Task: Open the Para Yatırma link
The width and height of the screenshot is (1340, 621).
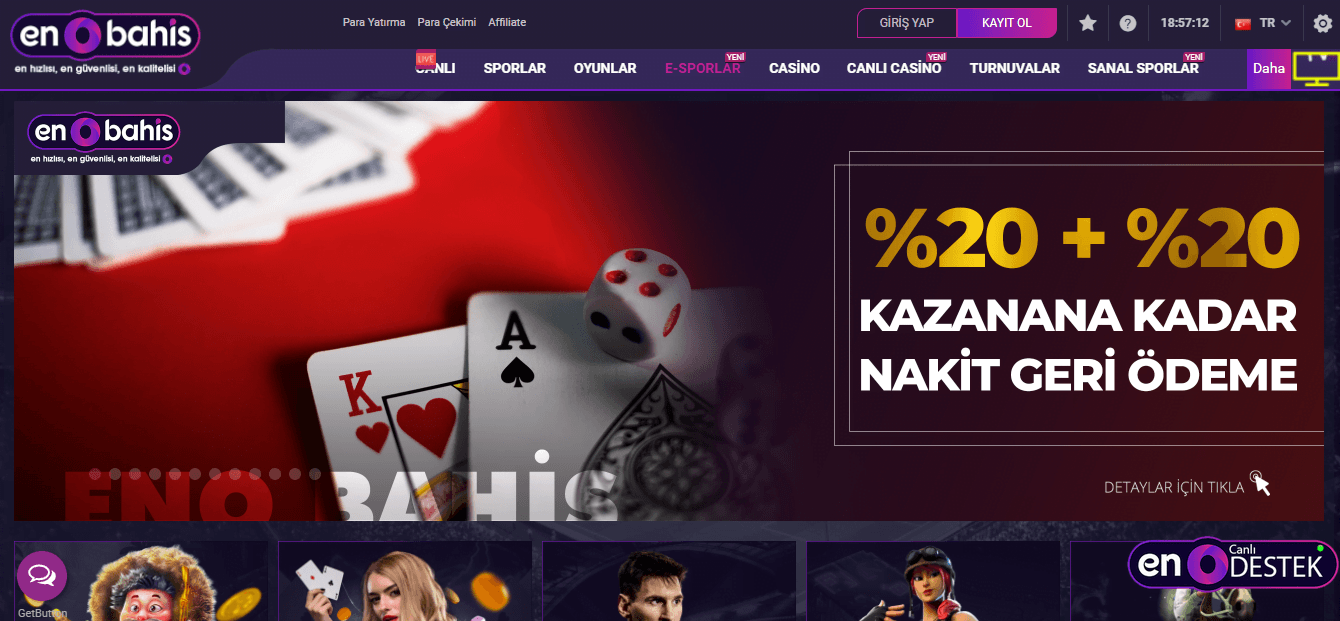Action: (374, 22)
